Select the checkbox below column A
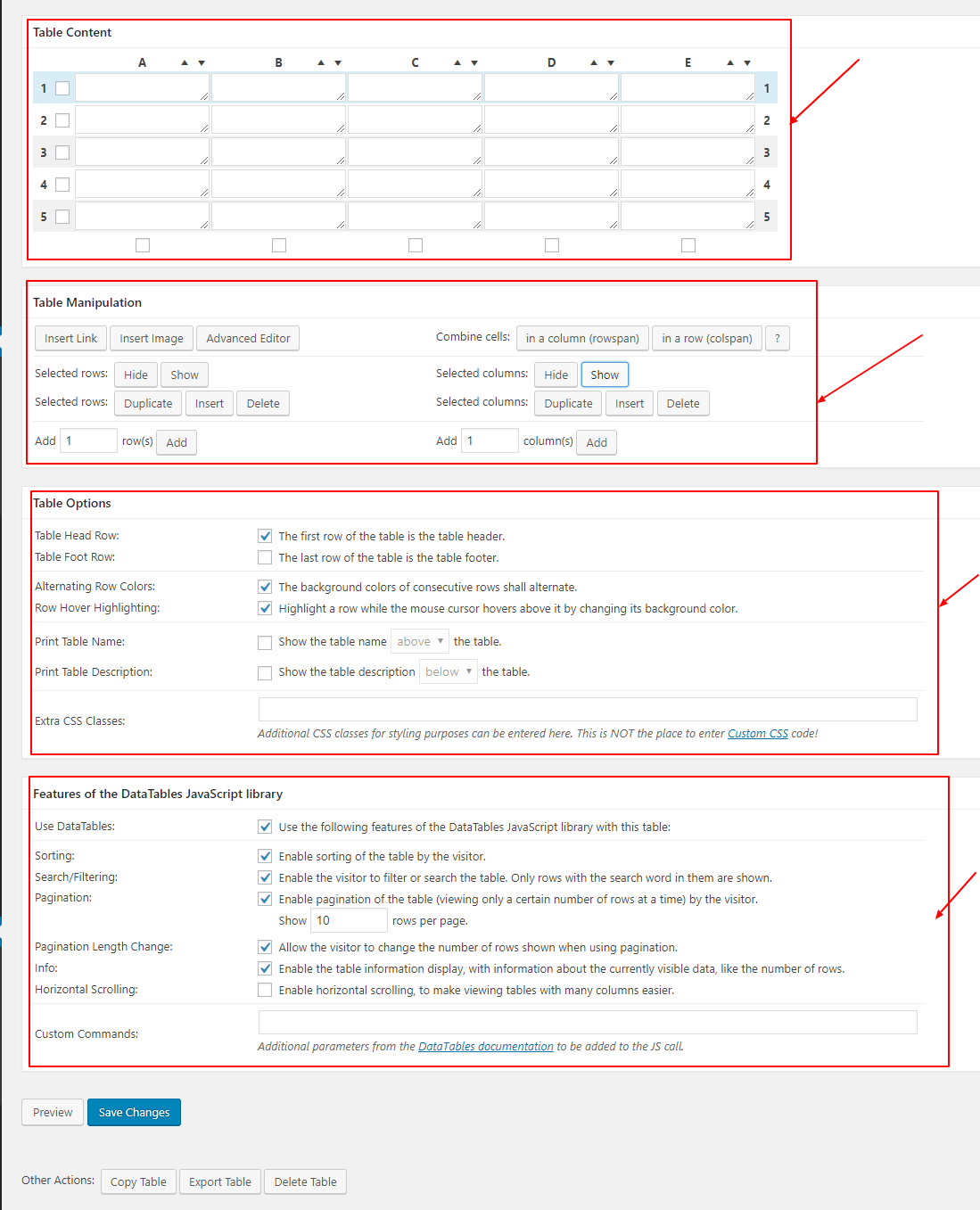This screenshot has height=1210, width=980. tap(143, 244)
